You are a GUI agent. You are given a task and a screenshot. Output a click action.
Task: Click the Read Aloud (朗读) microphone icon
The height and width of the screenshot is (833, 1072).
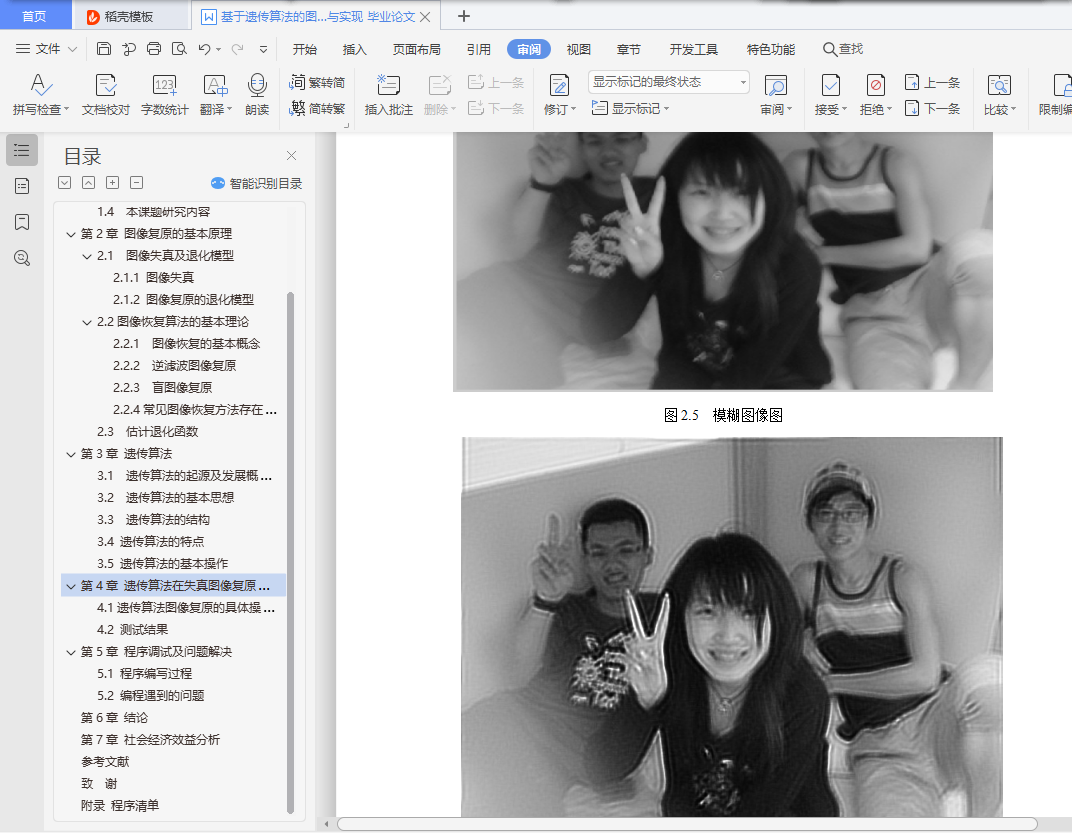[257, 86]
